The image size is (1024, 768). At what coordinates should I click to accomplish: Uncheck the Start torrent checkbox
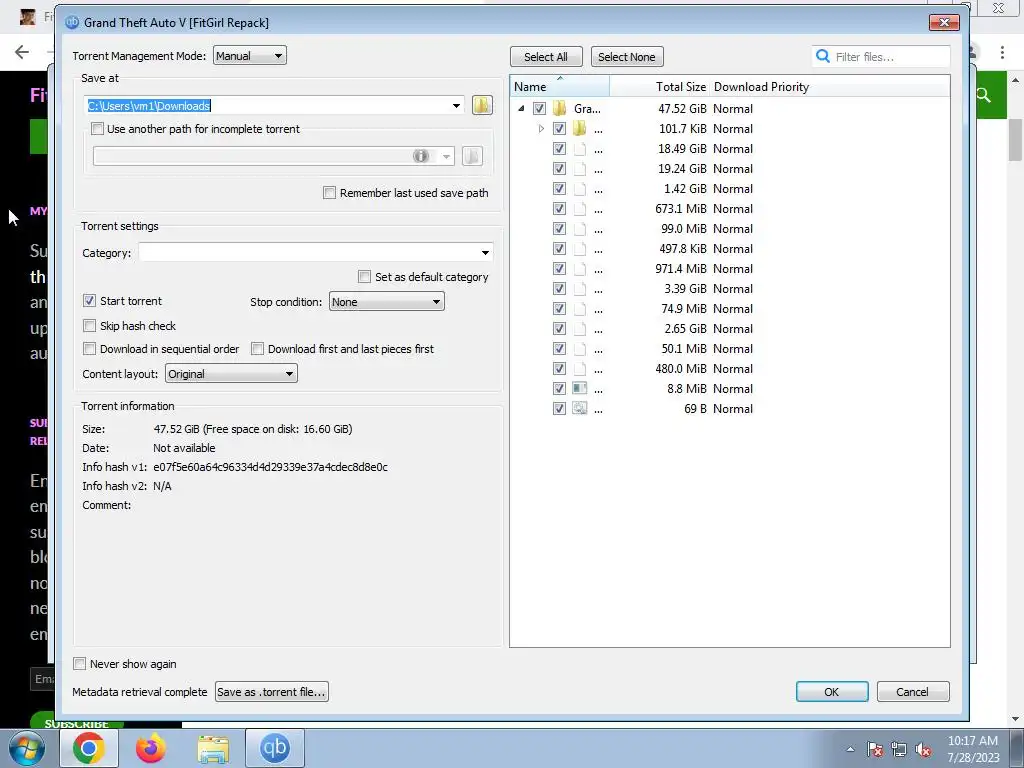click(89, 301)
